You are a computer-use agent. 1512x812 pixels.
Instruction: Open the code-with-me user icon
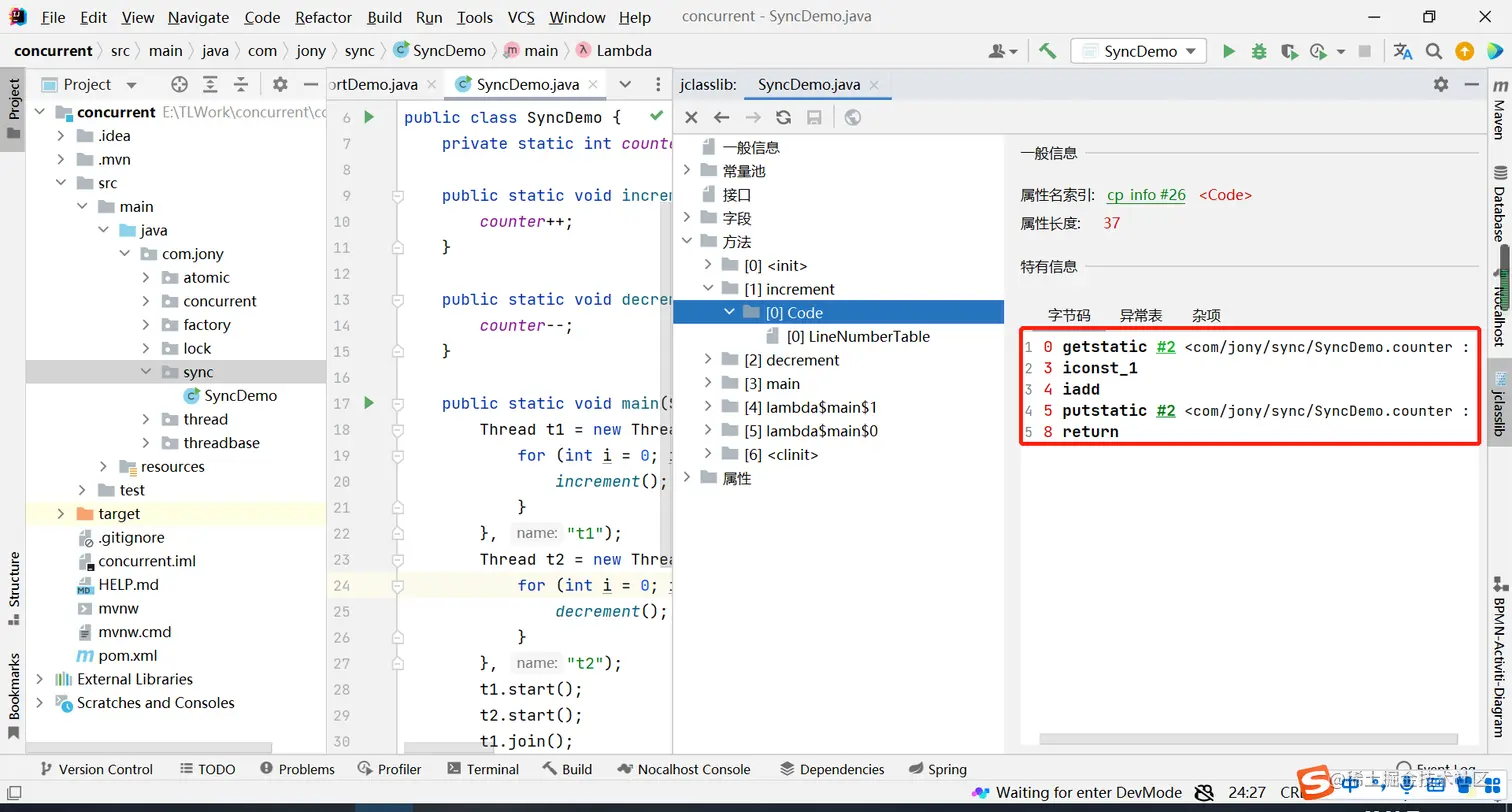pos(1003,51)
